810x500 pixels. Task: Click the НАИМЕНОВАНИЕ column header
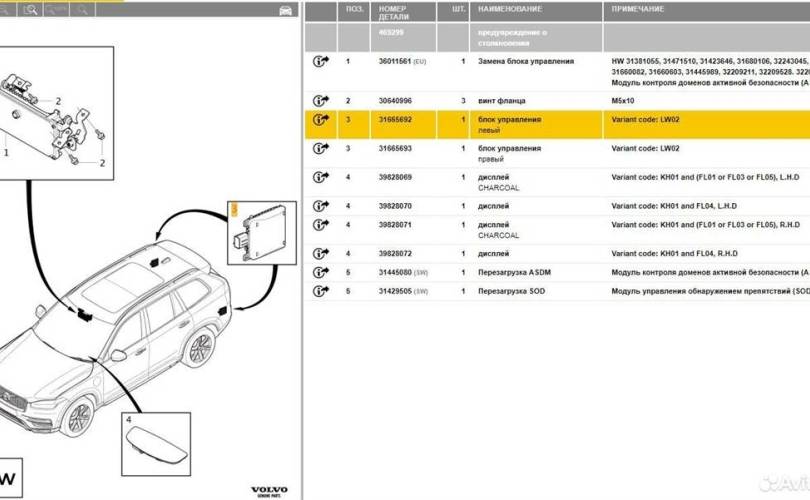pos(510,9)
